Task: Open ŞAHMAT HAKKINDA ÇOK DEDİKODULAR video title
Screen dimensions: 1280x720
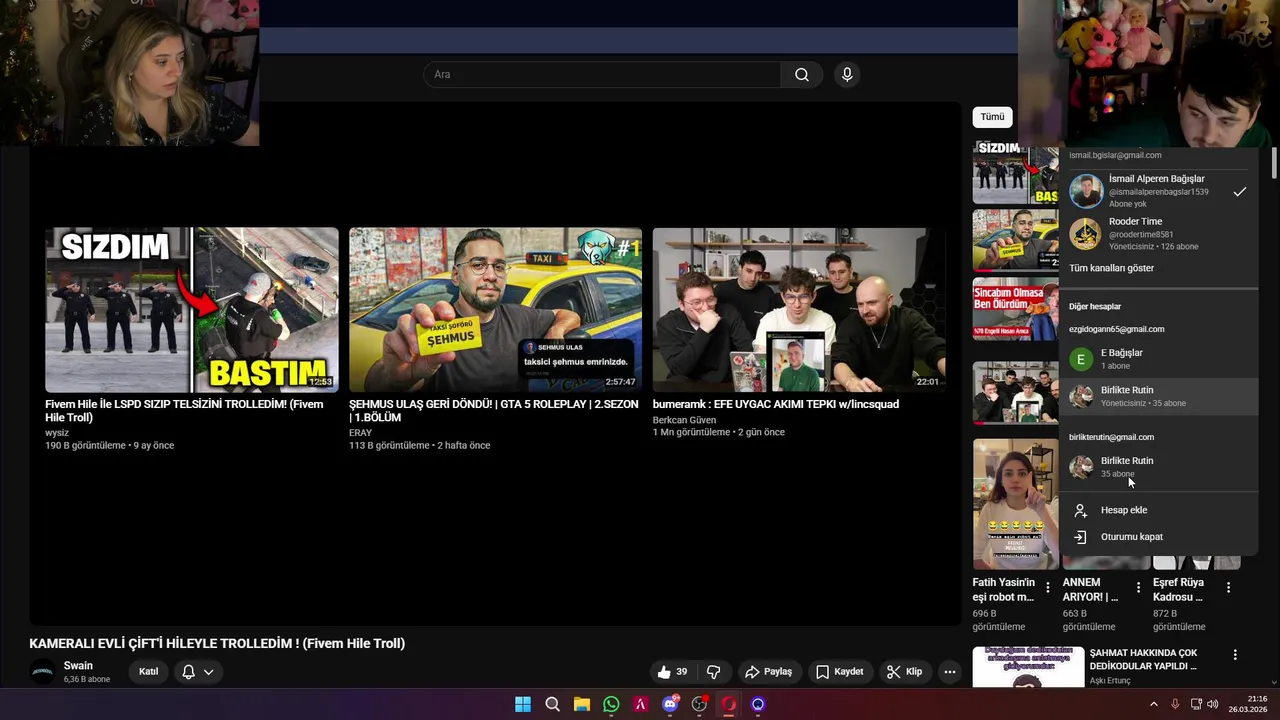Action: point(1143,659)
